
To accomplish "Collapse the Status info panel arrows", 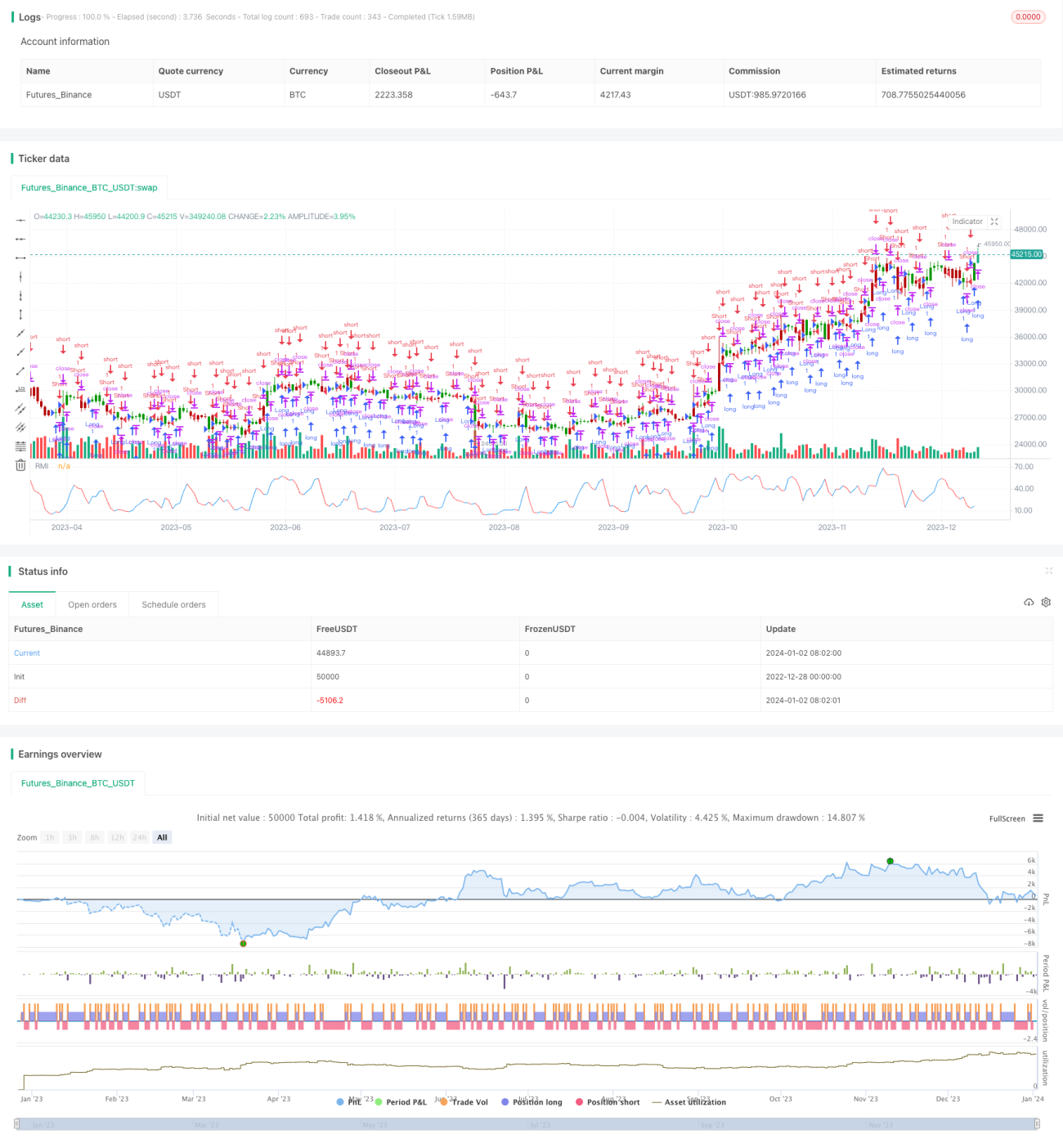I will point(1048,571).
